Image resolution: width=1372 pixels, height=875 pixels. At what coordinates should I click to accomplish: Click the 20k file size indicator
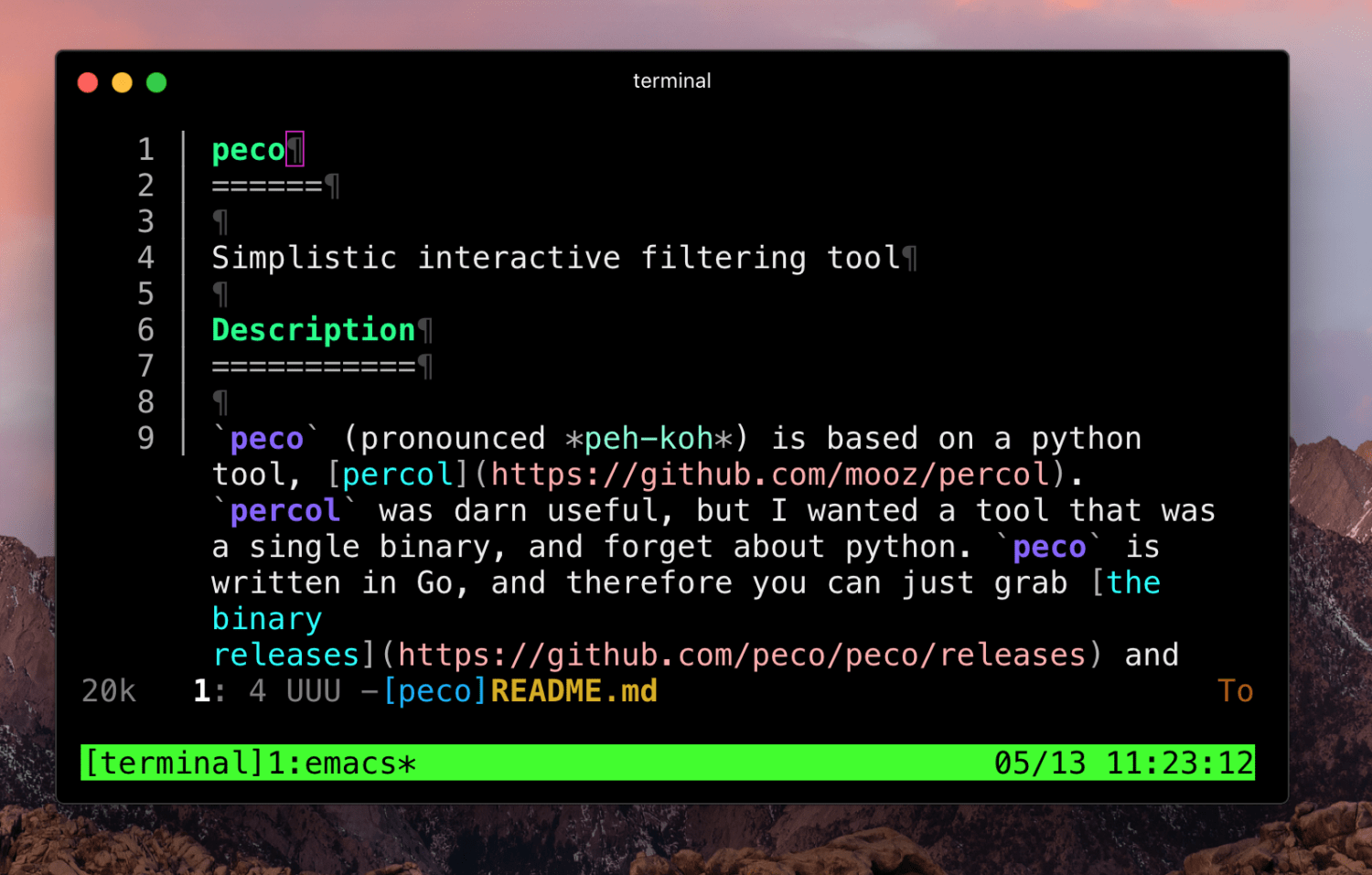click(109, 691)
